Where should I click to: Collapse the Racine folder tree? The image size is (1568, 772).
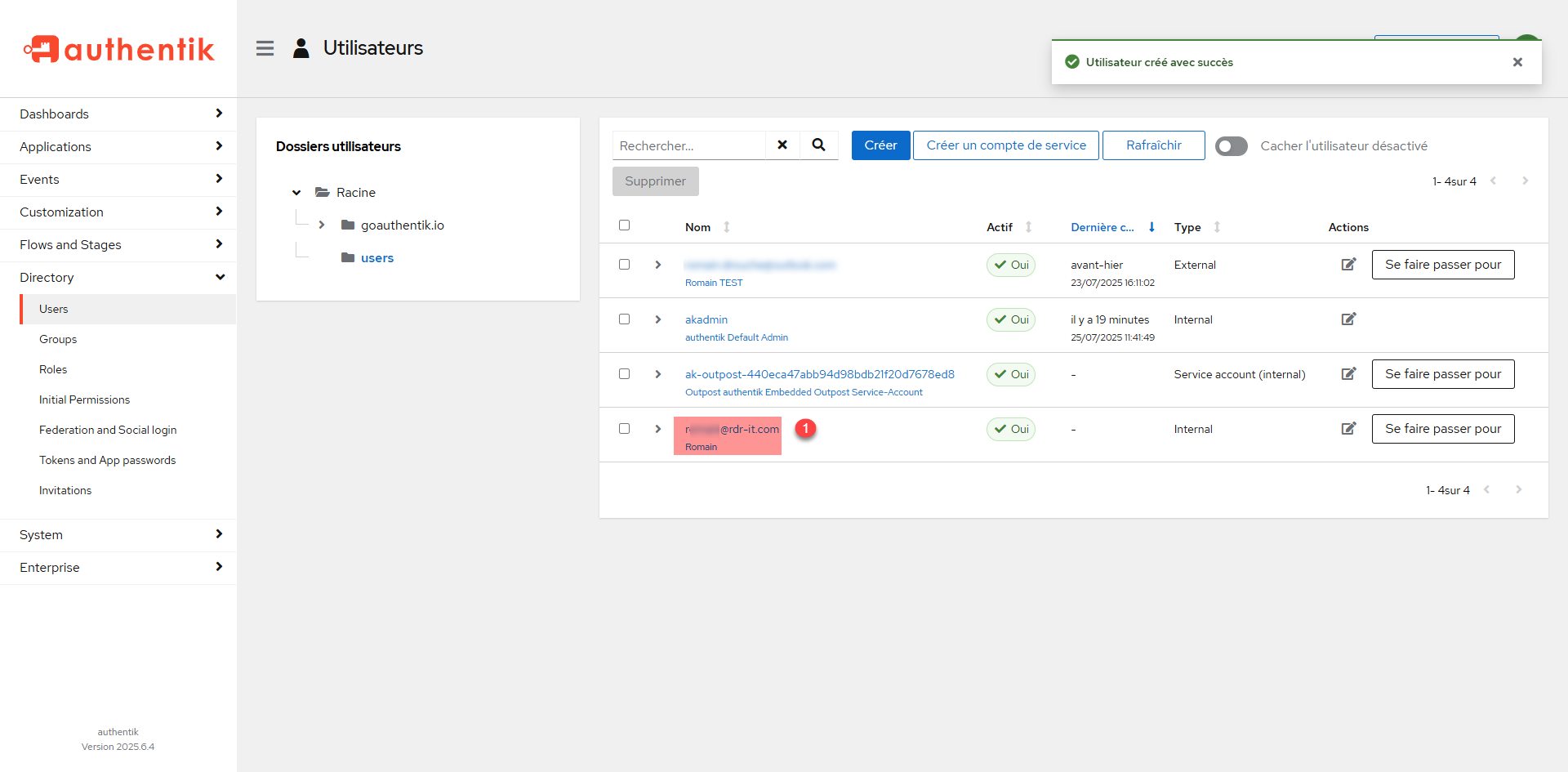point(296,193)
